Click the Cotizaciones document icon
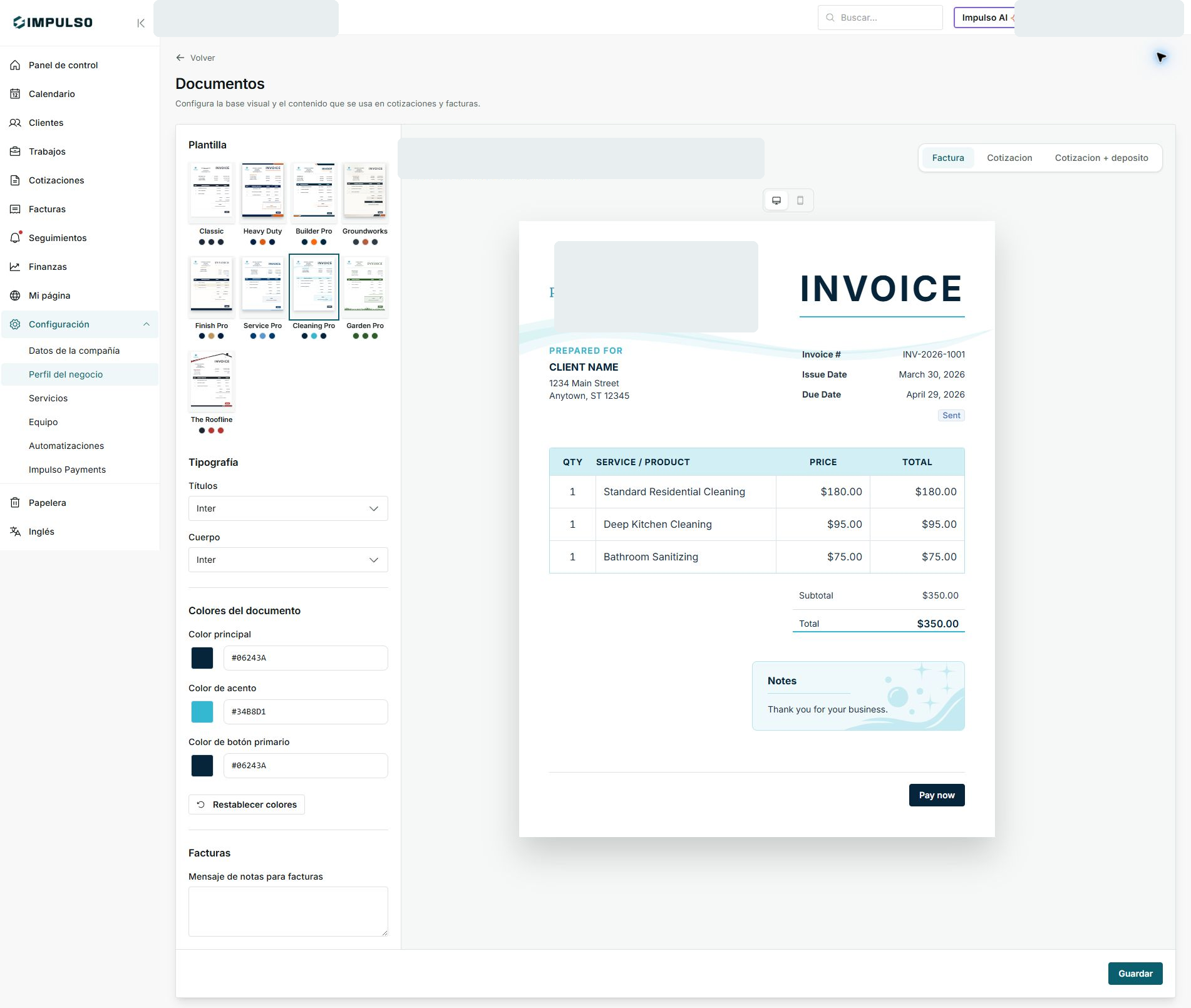The image size is (1191, 1008). 15,180
